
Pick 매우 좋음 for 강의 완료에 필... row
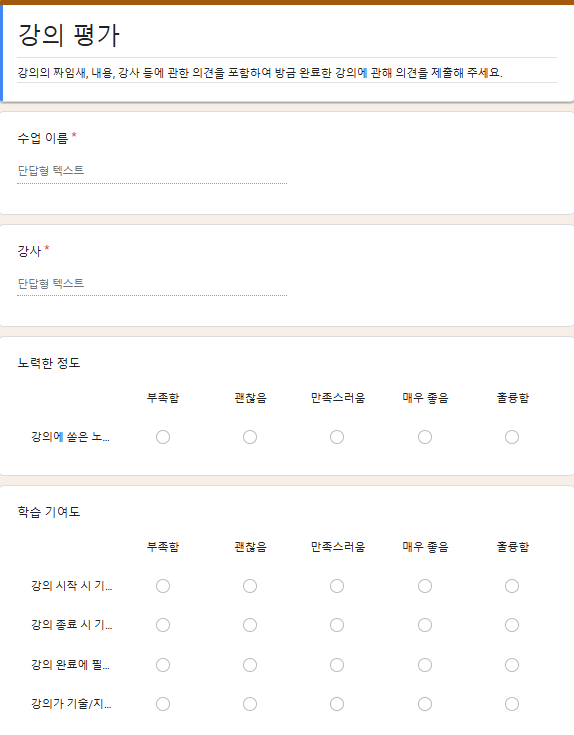pos(425,665)
